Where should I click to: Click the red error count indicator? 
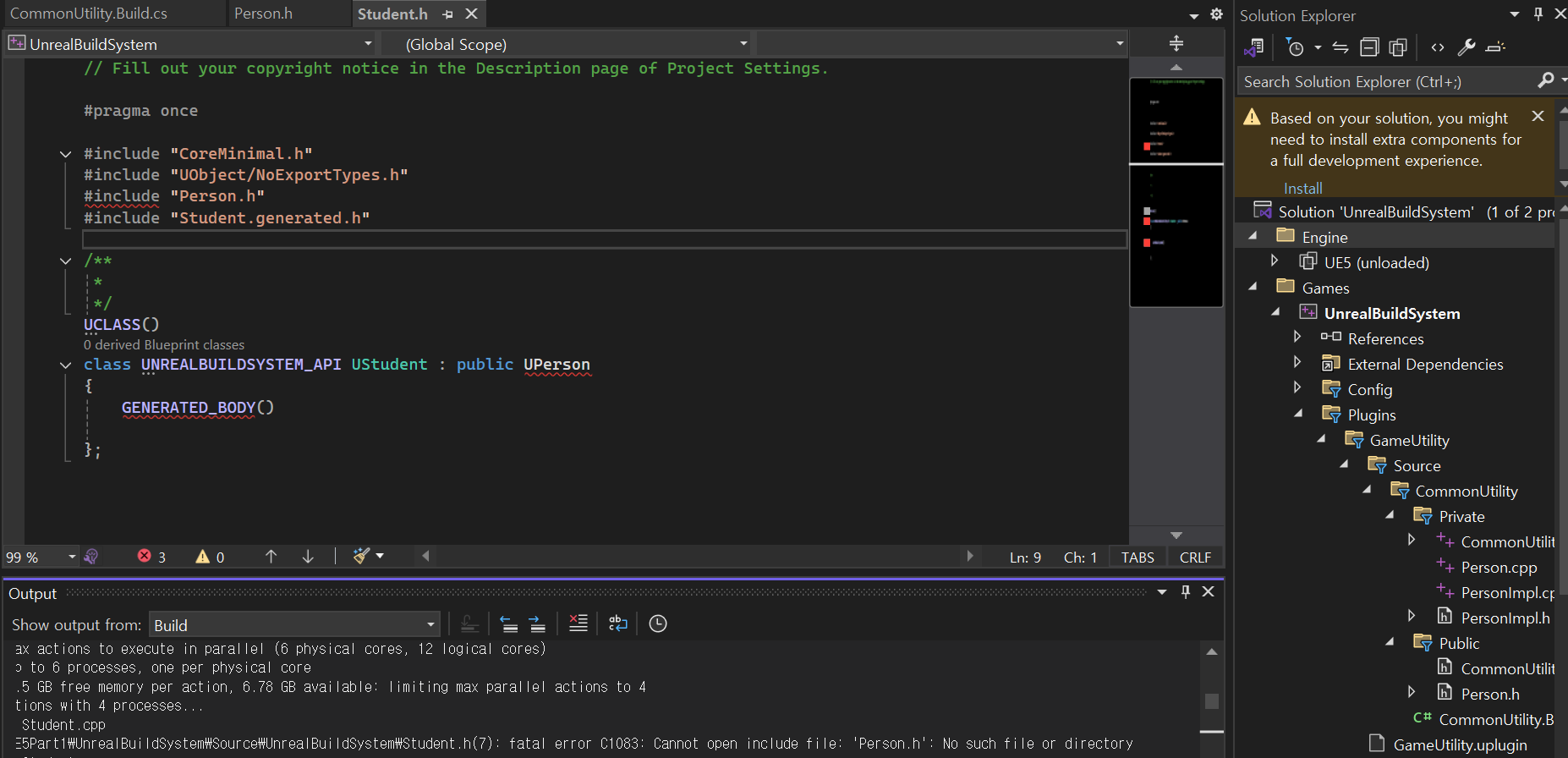pyautogui.click(x=151, y=557)
